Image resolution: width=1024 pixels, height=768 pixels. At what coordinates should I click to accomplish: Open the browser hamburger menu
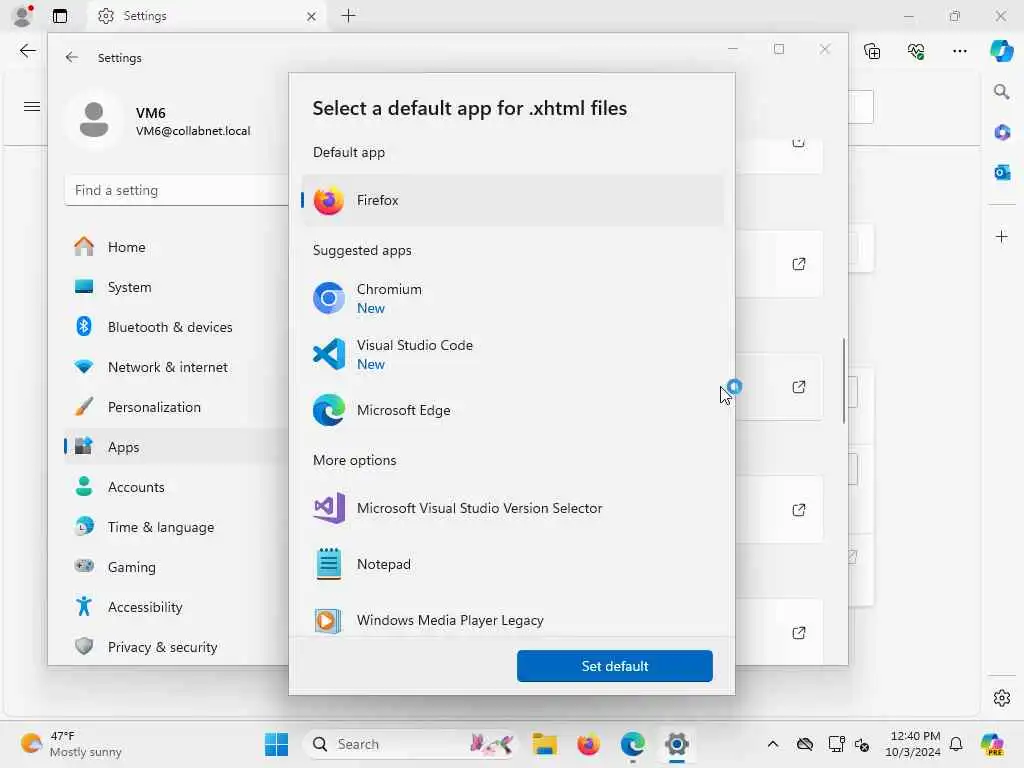pyautogui.click(x=32, y=106)
